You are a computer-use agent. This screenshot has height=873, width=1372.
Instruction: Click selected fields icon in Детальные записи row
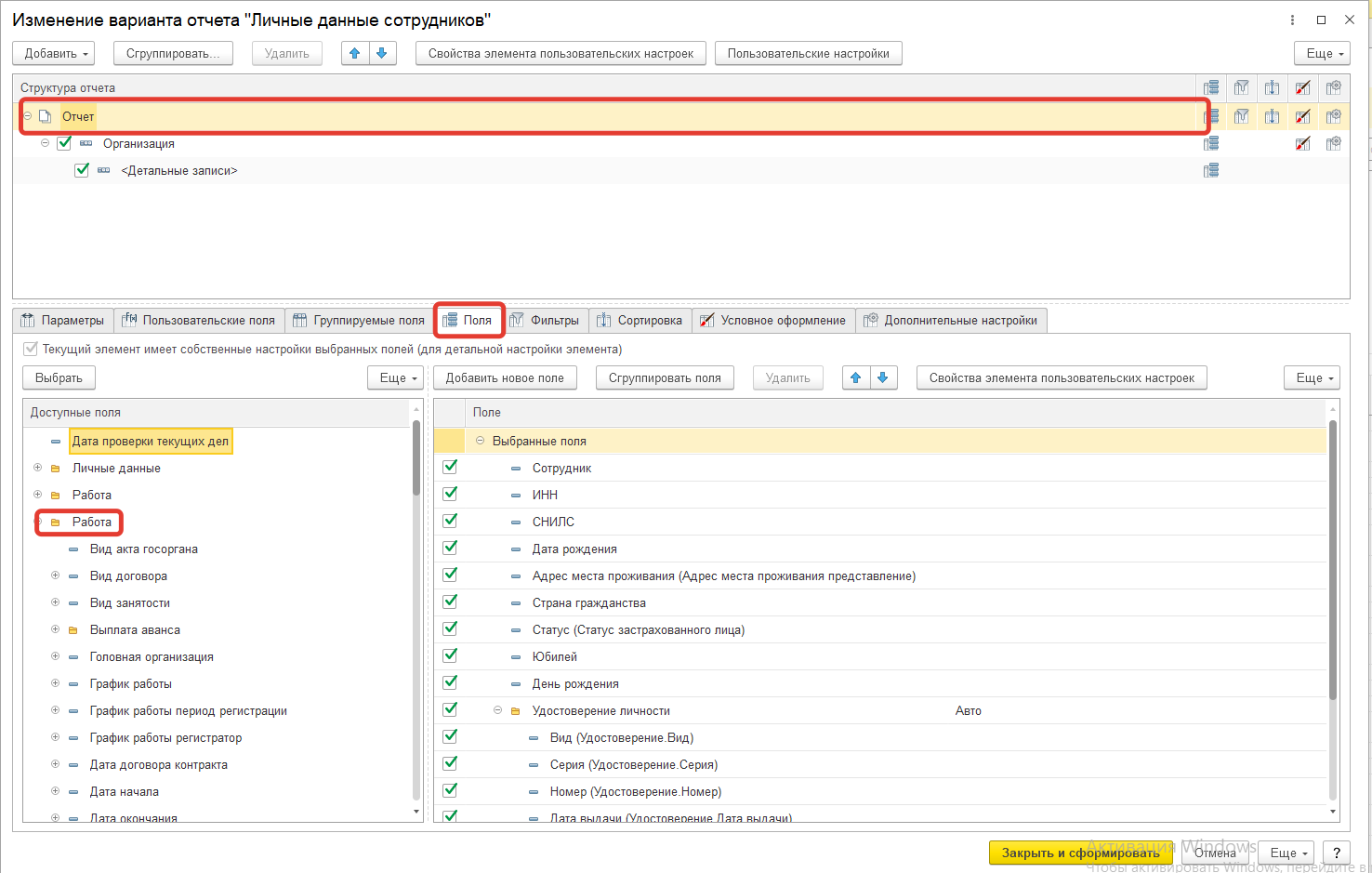point(1210,170)
